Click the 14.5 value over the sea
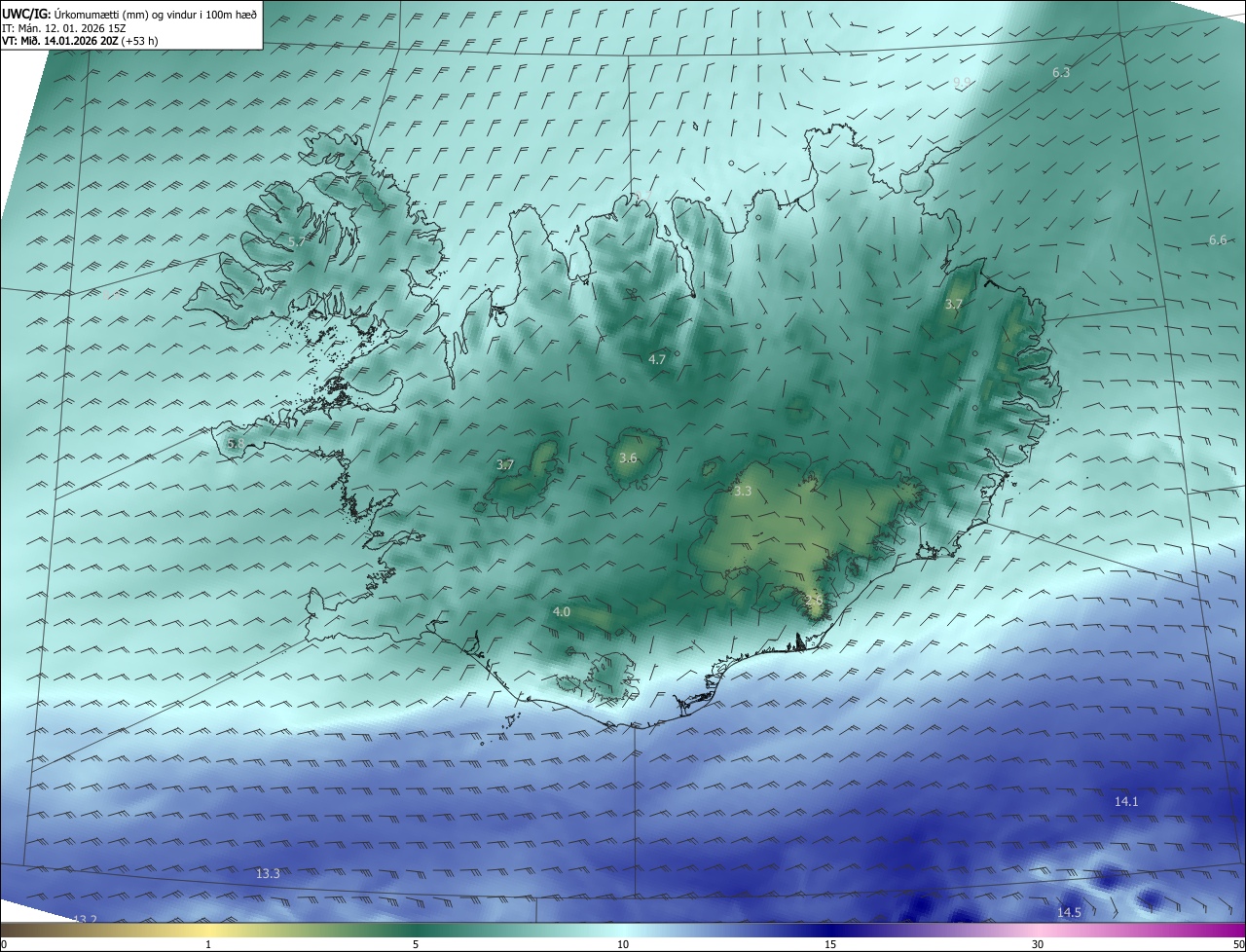This screenshot has height=952, width=1246. point(1069,913)
